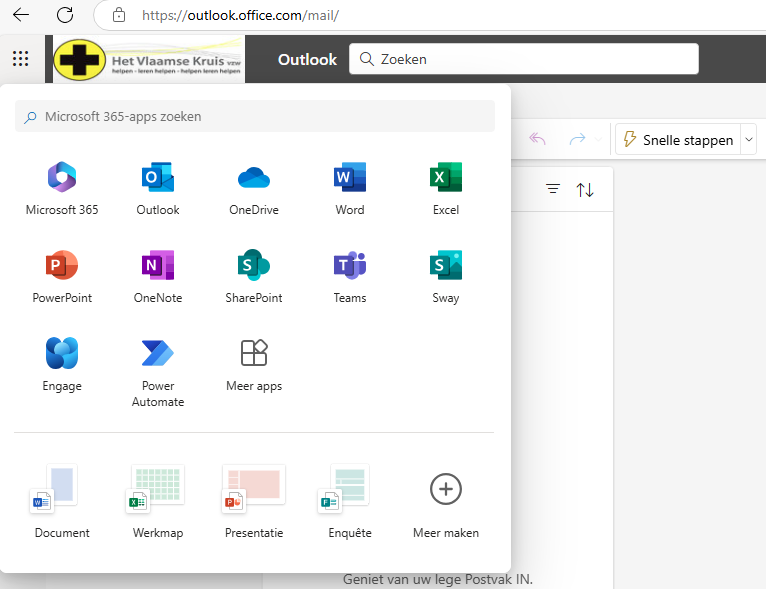Image resolution: width=766 pixels, height=589 pixels.
Task: Create a new Forms Enquête
Action: (350, 501)
